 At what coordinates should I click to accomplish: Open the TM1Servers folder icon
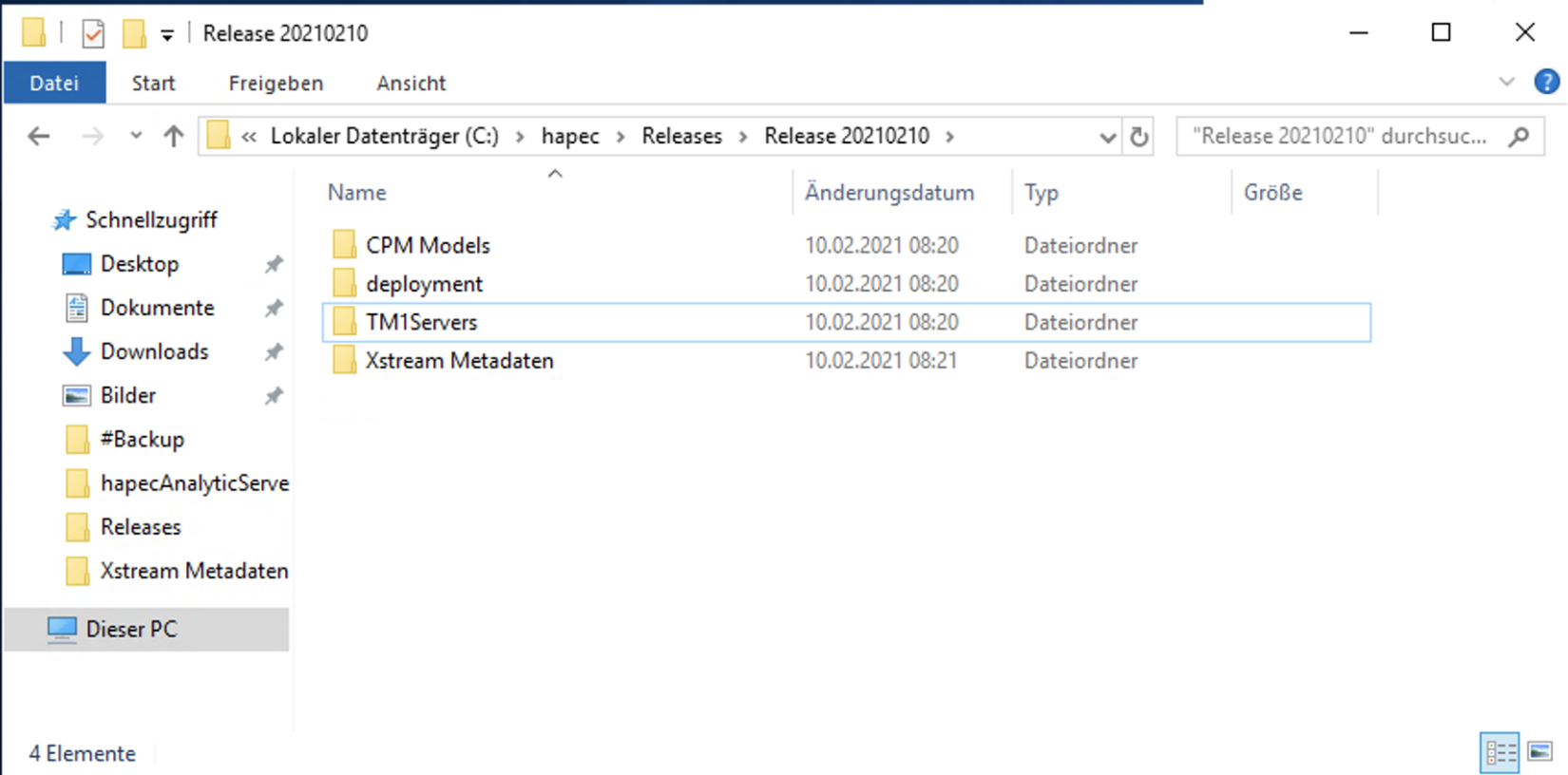pyautogui.click(x=344, y=323)
